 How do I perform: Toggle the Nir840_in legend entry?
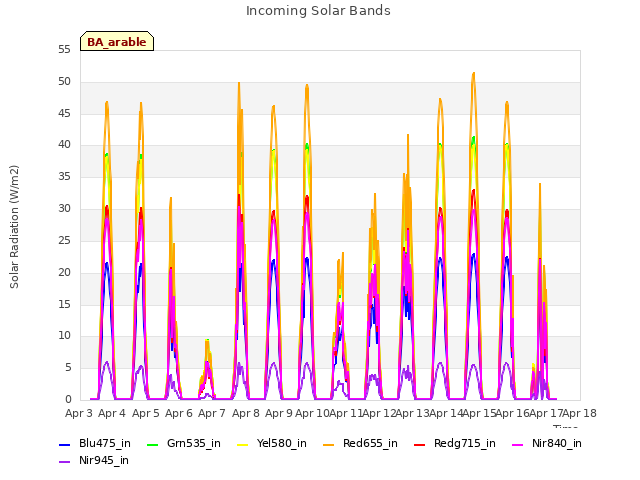(547, 443)
